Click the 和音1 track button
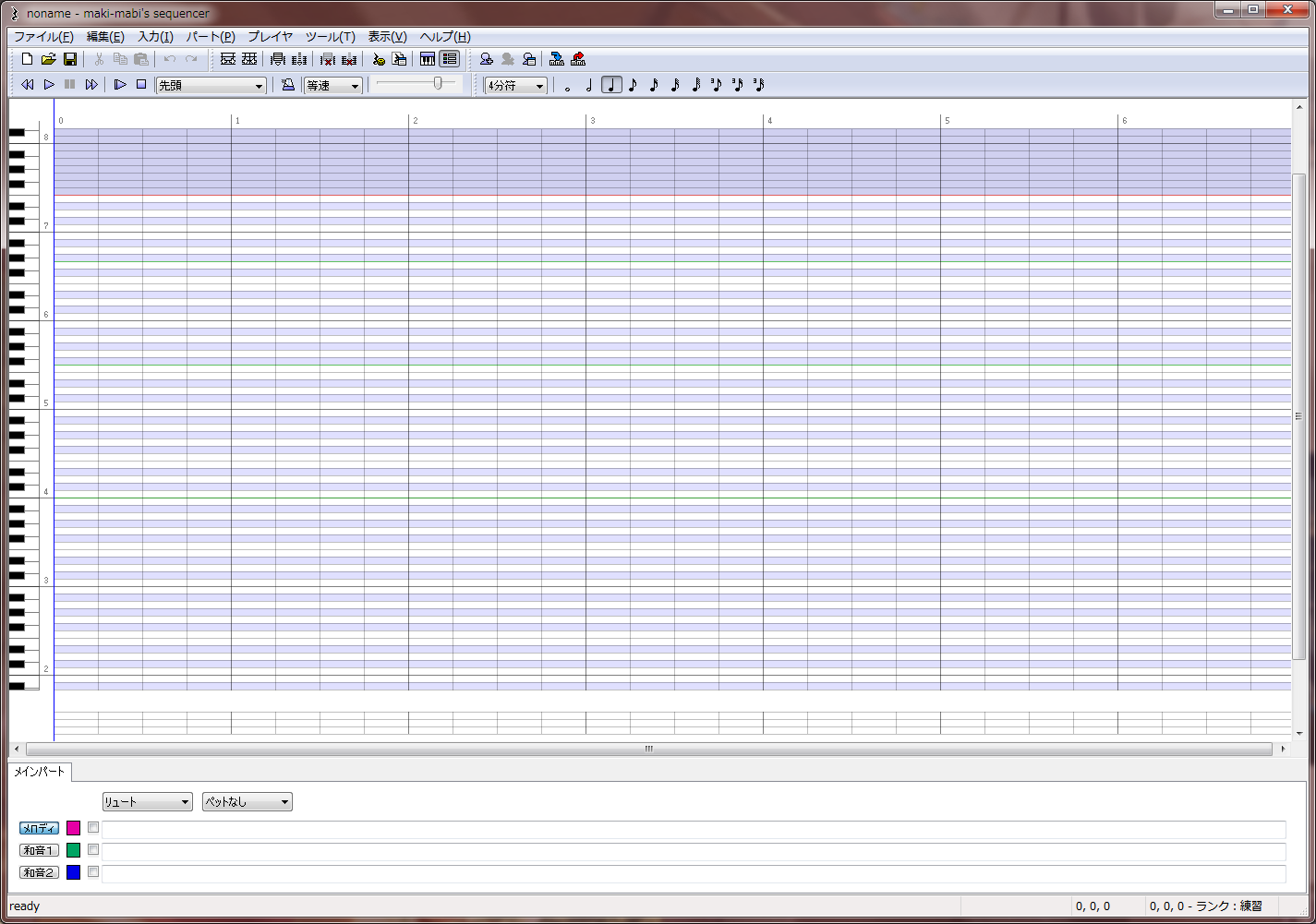Viewport: 1316px width, 924px height. [x=40, y=850]
